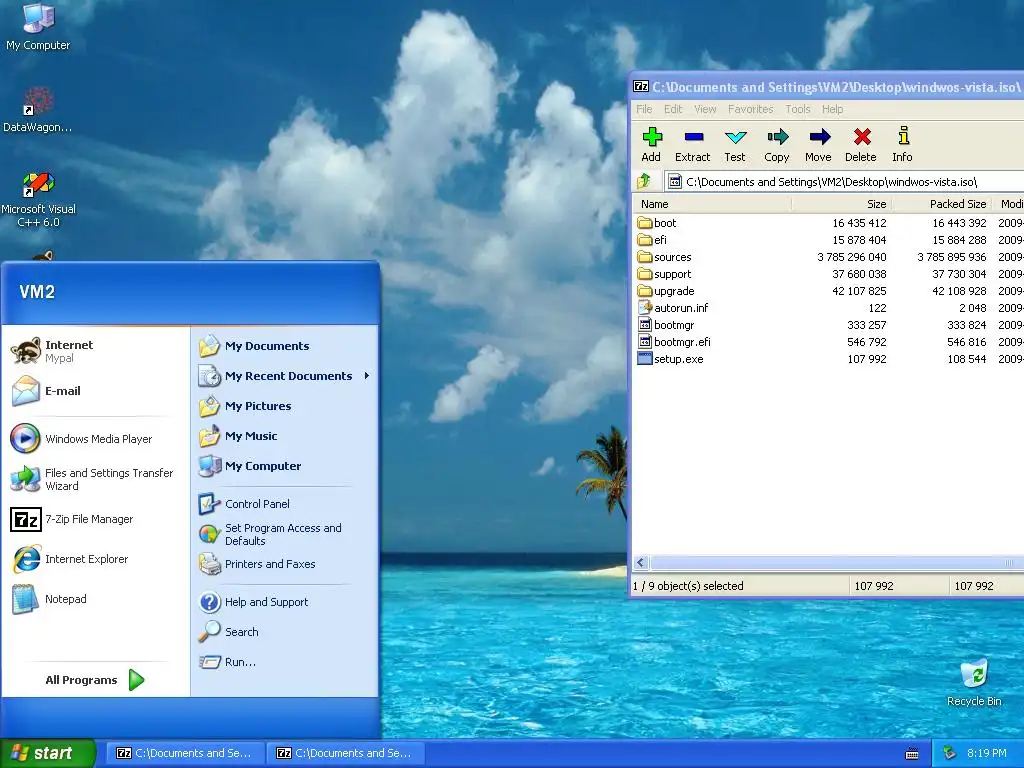Click the Extract toolbar icon

tap(692, 144)
